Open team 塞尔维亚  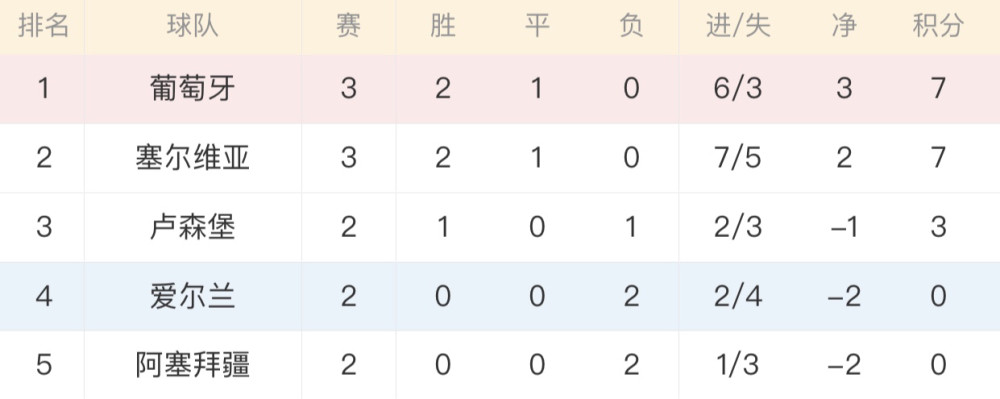coord(193,157)
